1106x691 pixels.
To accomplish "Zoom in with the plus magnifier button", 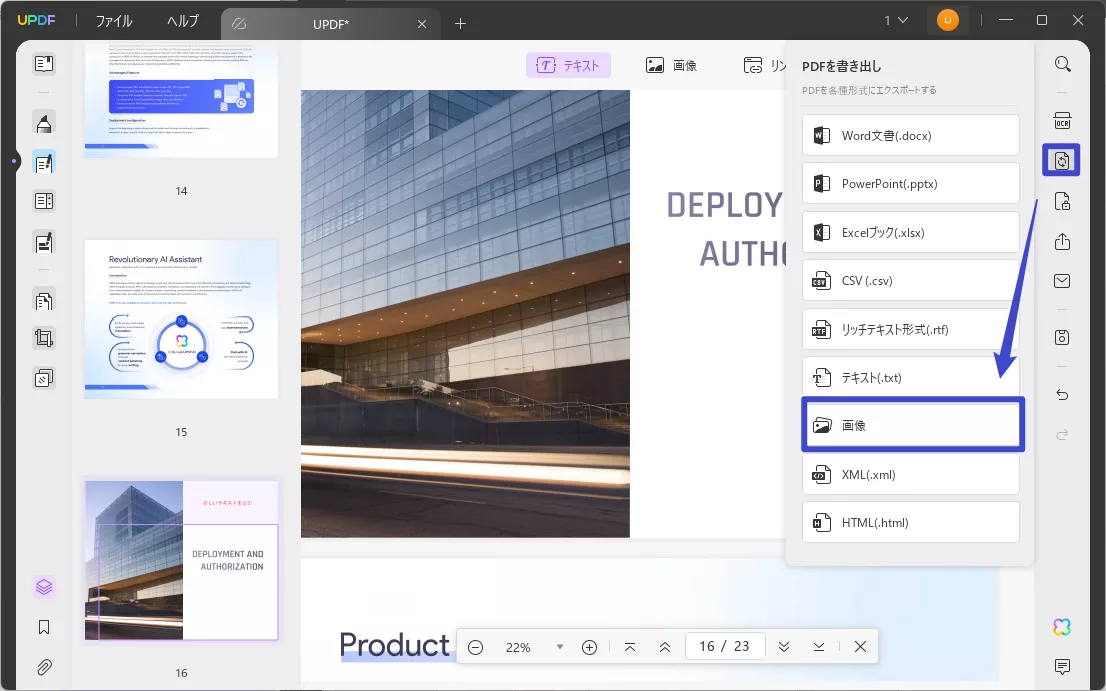I will (x=590, y=647).
